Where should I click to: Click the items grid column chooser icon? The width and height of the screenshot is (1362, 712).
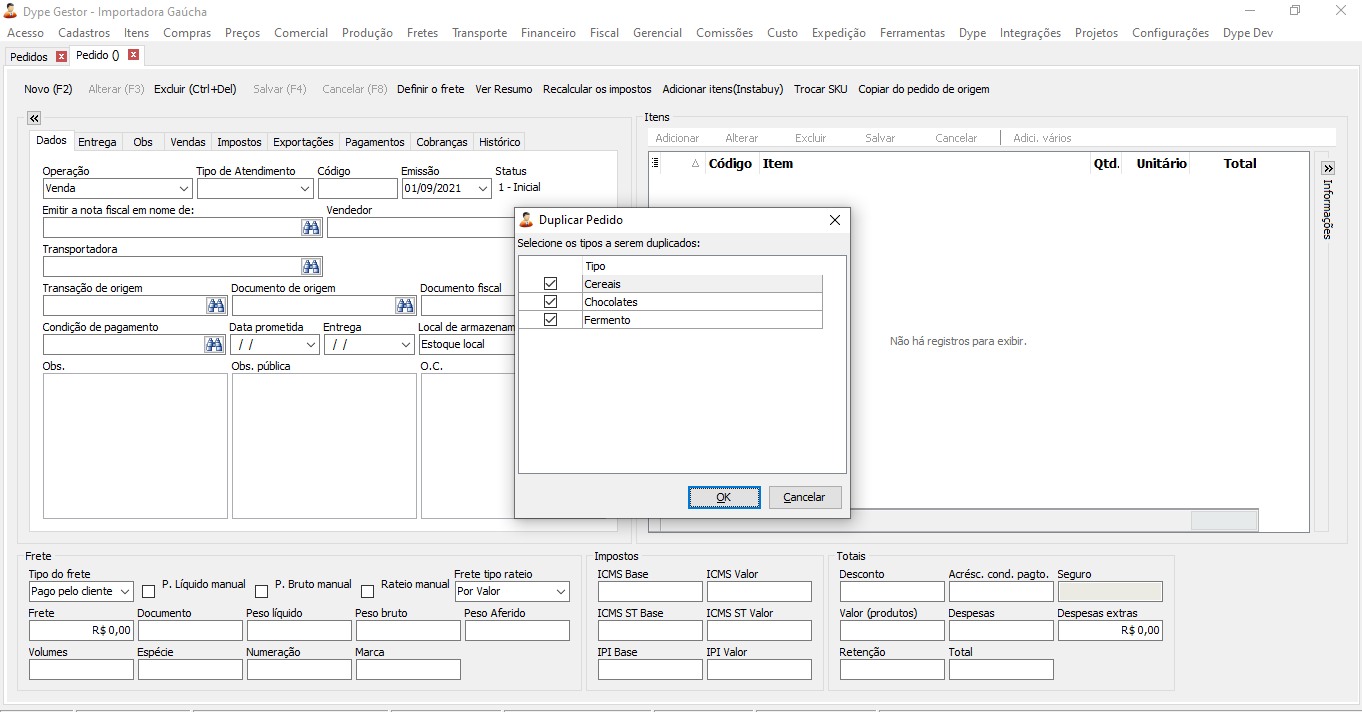pos(655,162)
